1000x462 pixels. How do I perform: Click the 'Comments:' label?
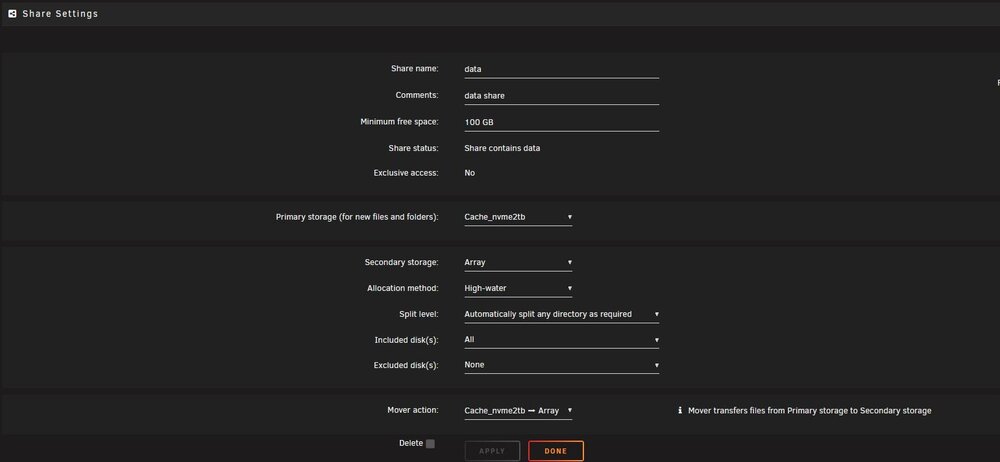tap(417, 95)
